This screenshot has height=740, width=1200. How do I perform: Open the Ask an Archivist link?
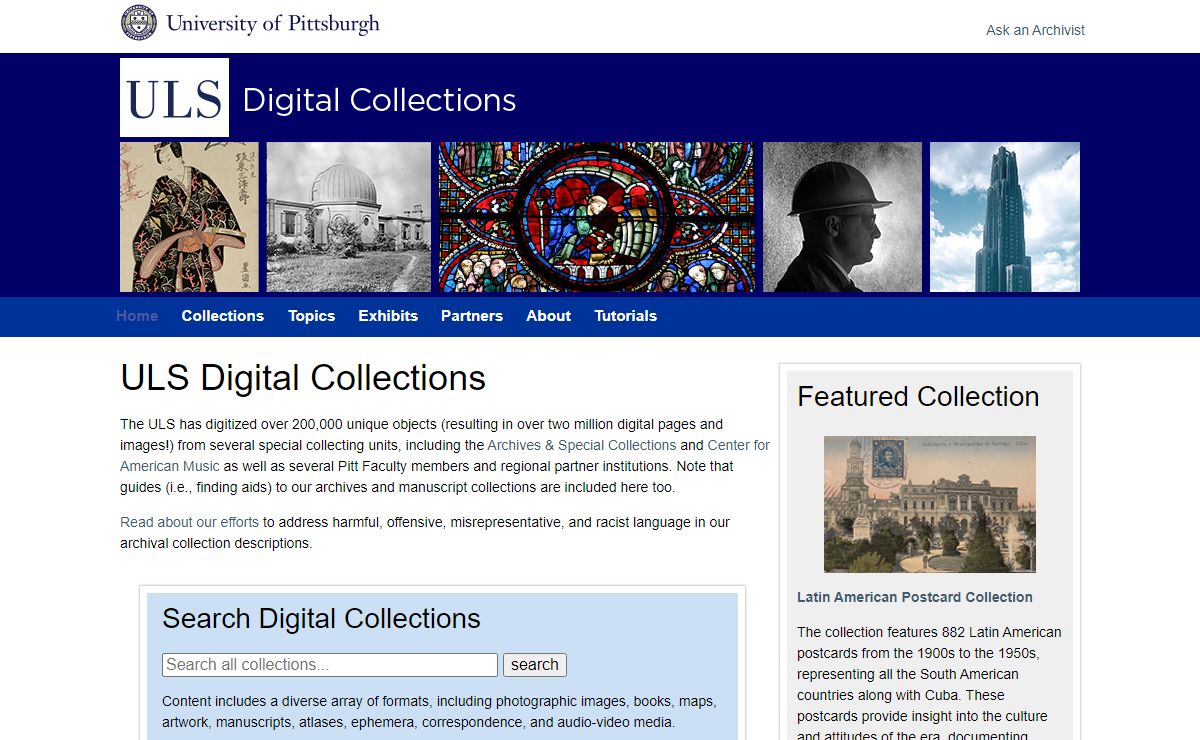(x=1035, y=30)
